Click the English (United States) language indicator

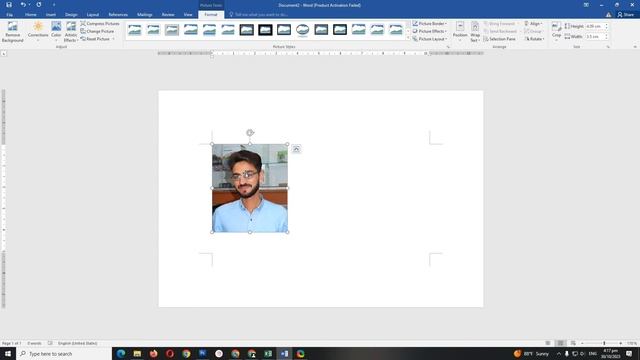pos(77,343)
